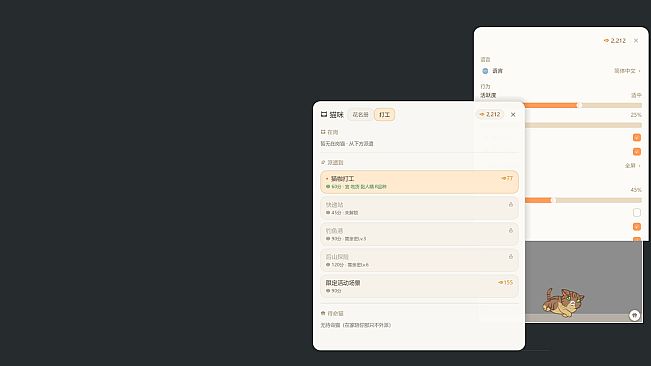The width and height of the screenshot is (651, 366).
Task: Select the 打工 tab
Action: point(384,115)
